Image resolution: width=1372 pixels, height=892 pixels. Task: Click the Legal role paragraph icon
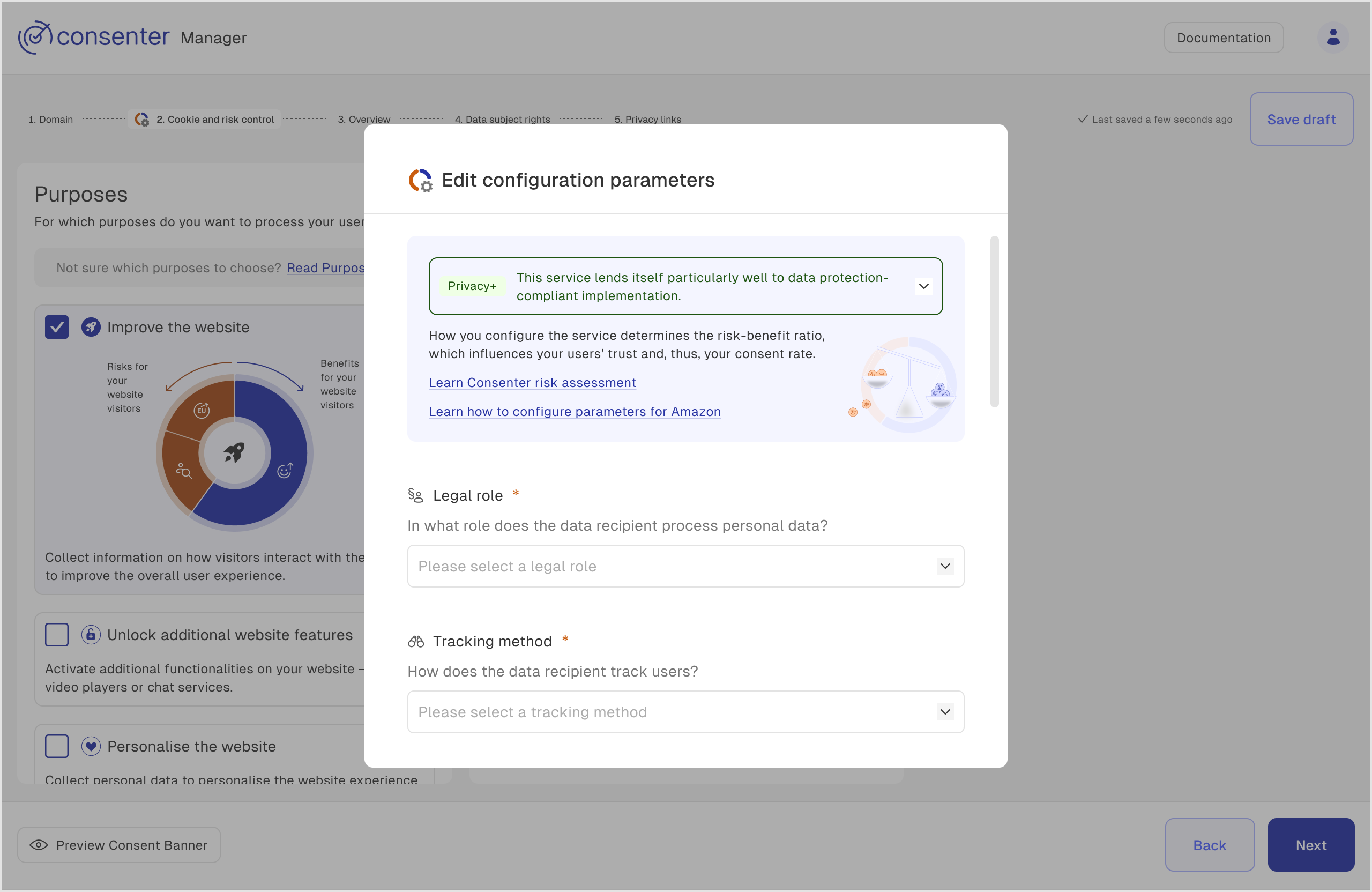[415, 495]
